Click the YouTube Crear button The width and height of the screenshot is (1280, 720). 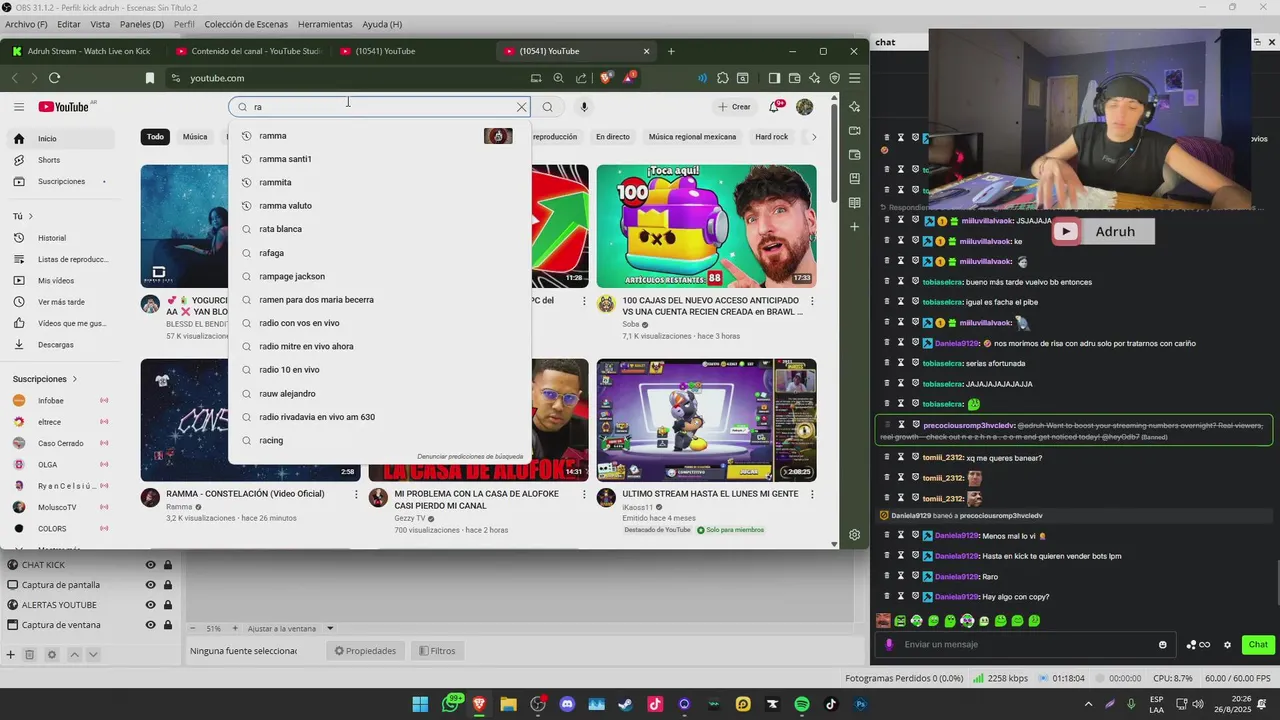[x=734, y=107]
